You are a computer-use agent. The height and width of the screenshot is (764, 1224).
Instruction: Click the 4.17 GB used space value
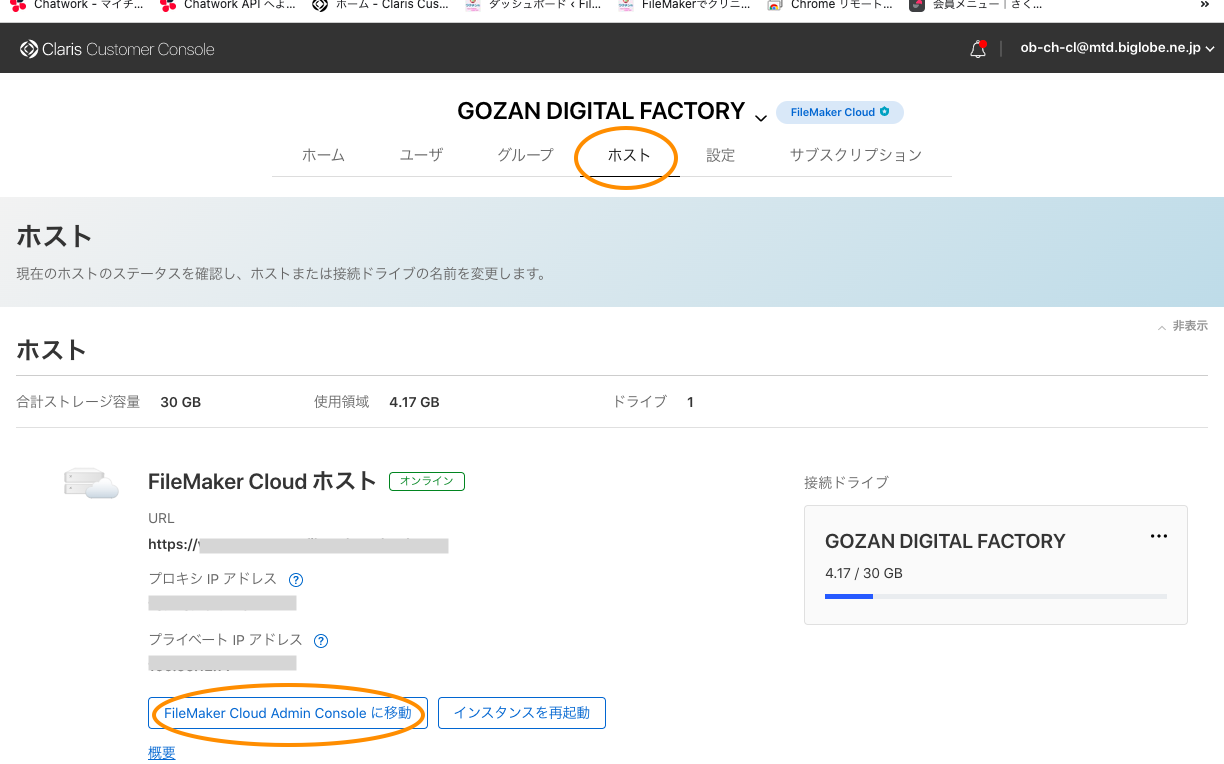coord(414,402)
